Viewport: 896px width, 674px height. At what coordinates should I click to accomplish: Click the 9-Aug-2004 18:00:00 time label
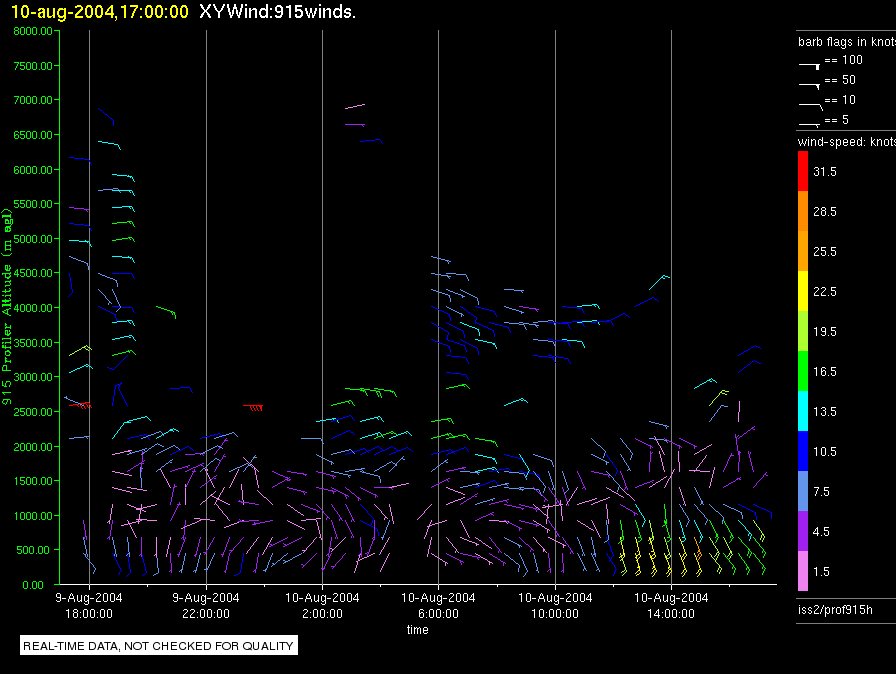[89, 605]
